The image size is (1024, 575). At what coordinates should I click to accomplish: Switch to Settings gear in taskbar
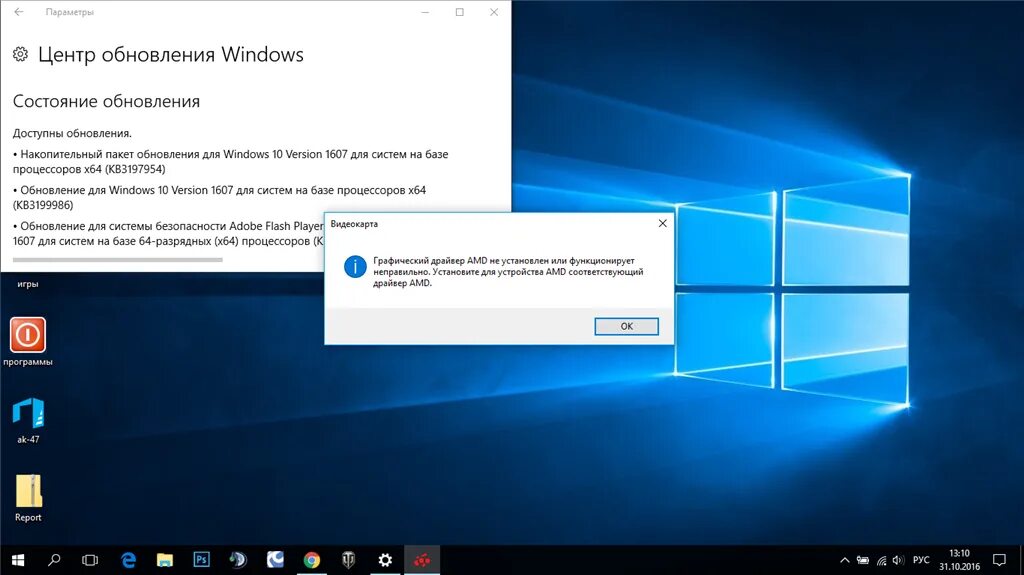click(385, 560)
